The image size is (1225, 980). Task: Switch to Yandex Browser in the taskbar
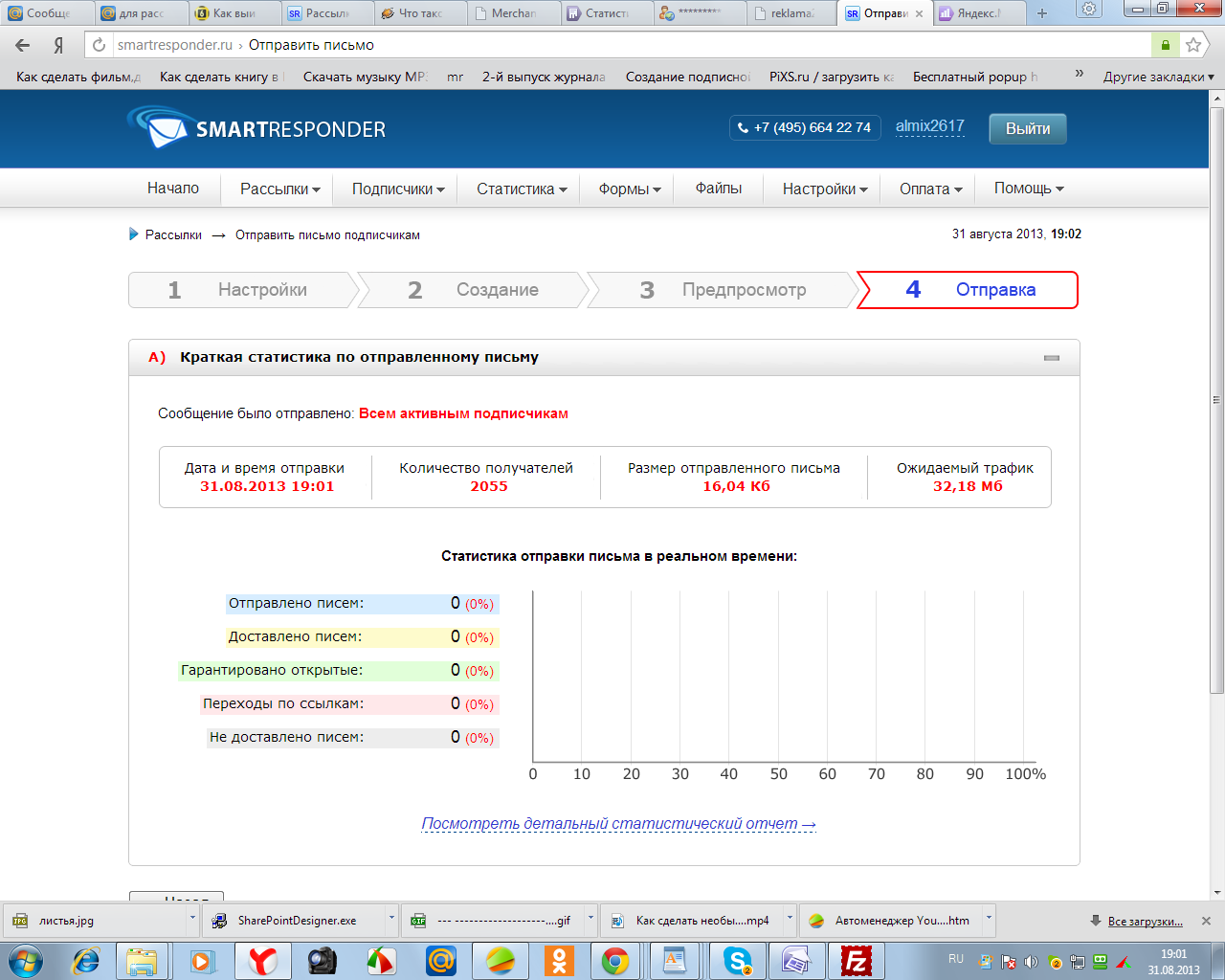pyautogui.click(x=262, y=961)
